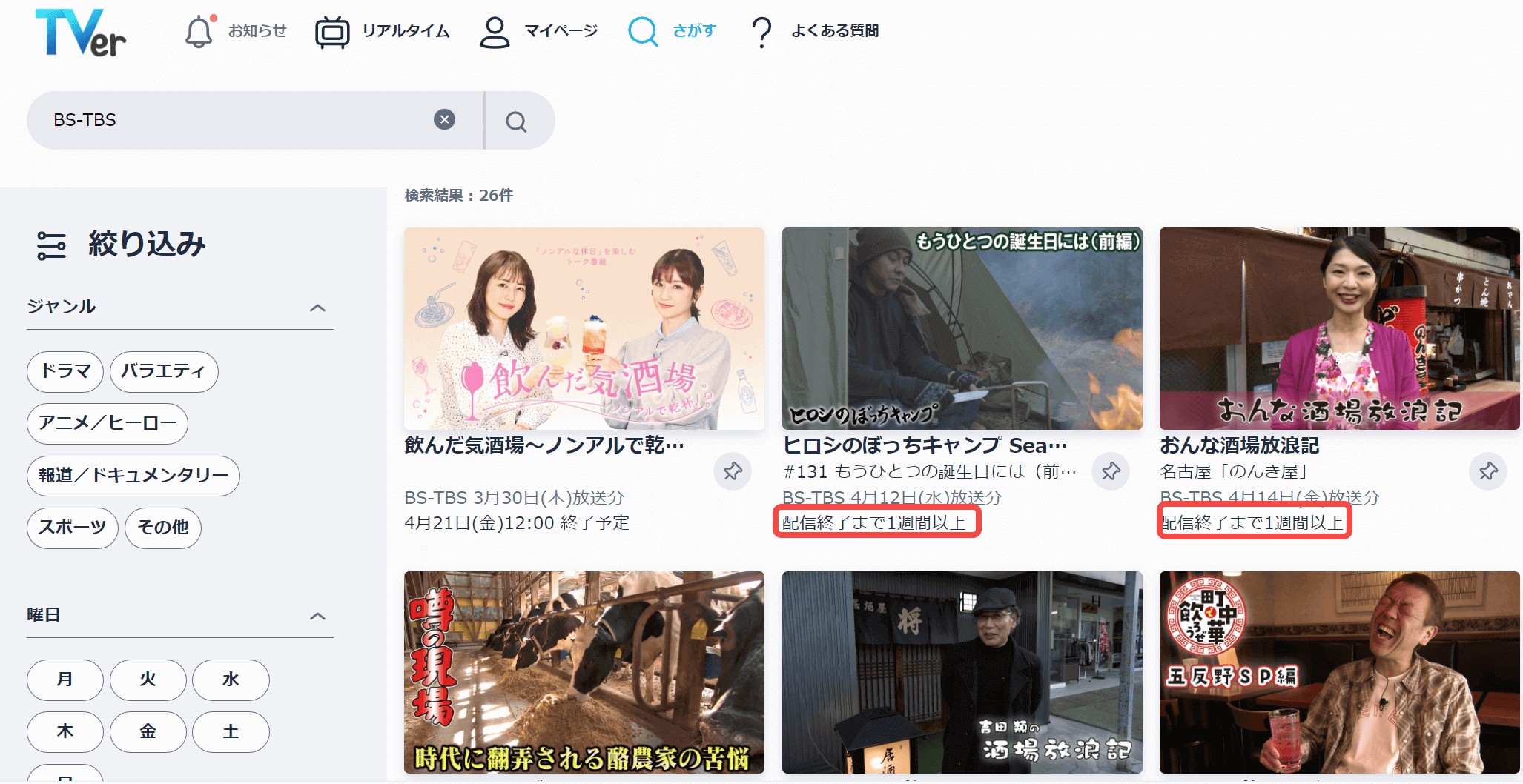Open notifications bell icon
The height and width of the screenshot is (784, 1523).
(199, 31)
